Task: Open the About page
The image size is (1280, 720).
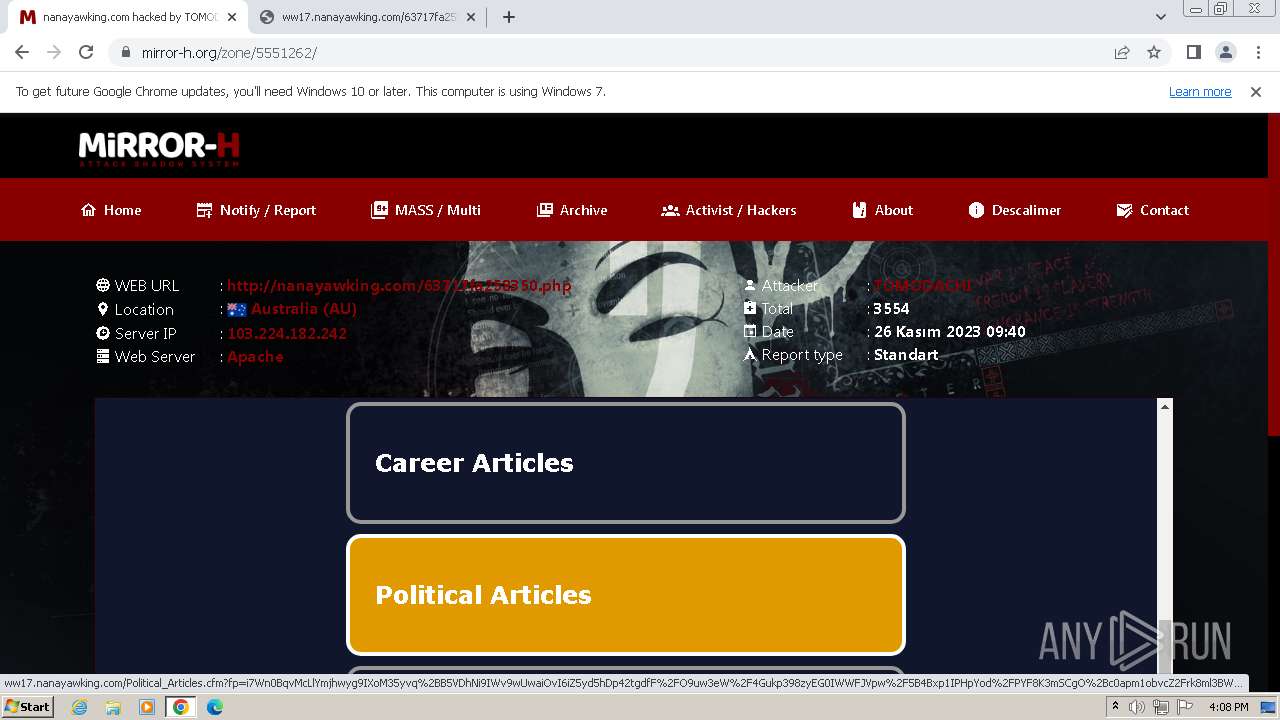Action: (883, 210)
